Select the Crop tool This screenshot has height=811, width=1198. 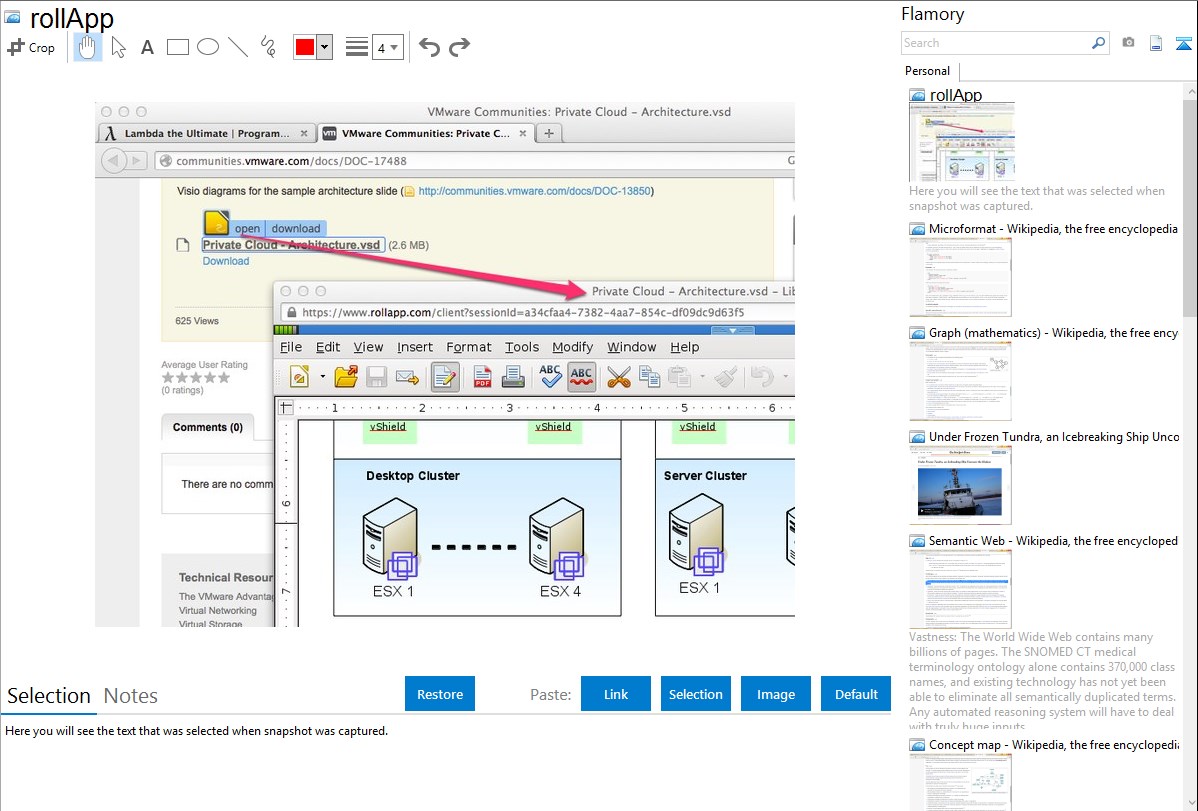(x=31, y=47)
